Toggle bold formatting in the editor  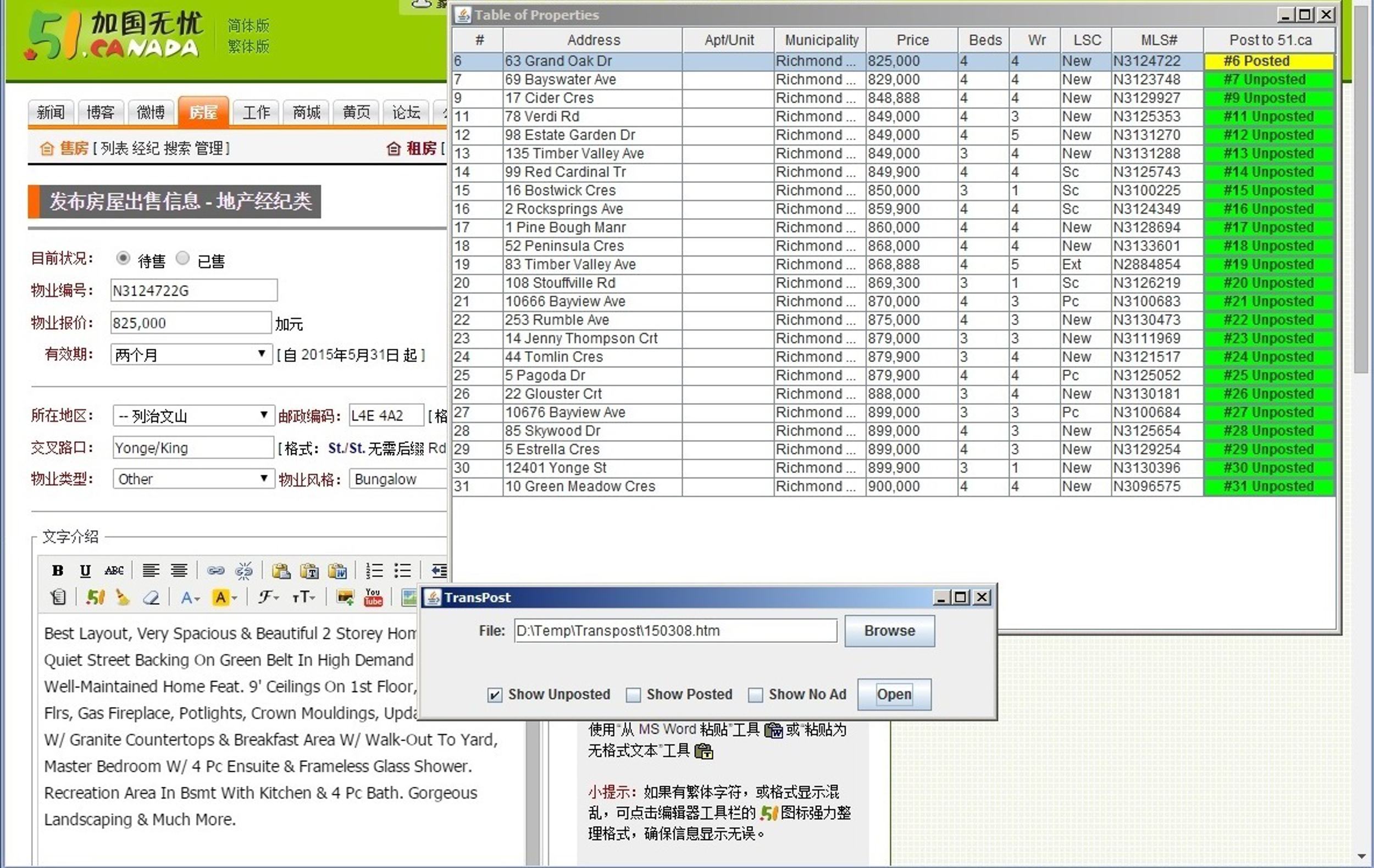click(x=57, y=570)
